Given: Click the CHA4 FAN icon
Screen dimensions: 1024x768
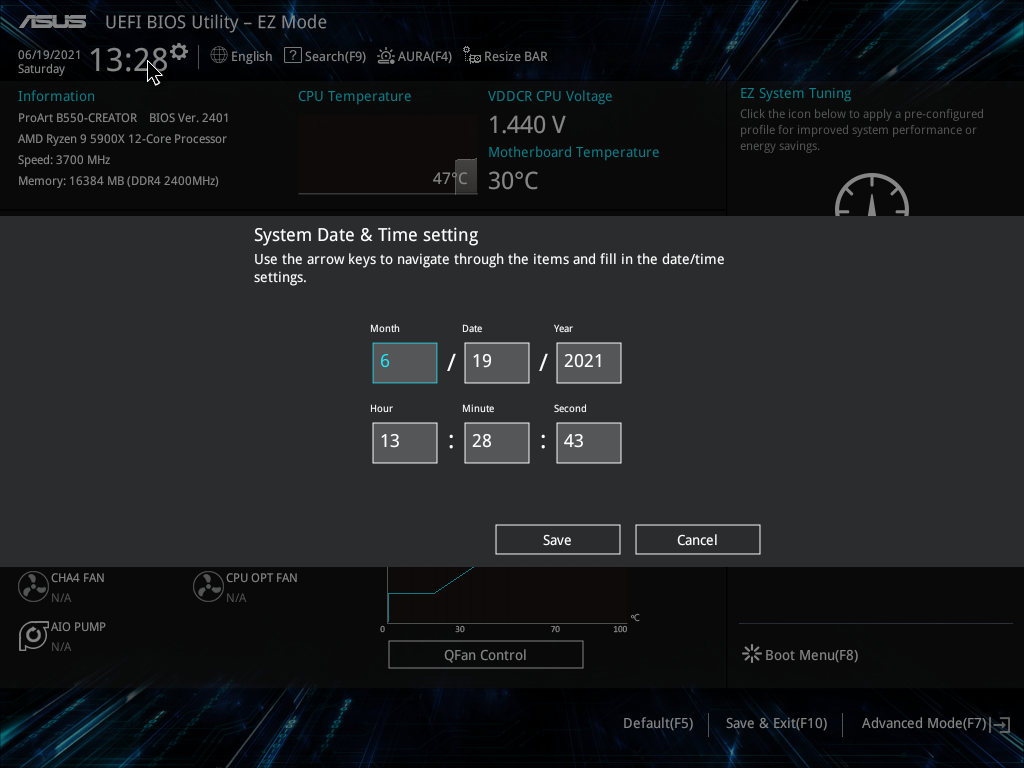Looking at the screenshot, I should (x=33, y=586).
